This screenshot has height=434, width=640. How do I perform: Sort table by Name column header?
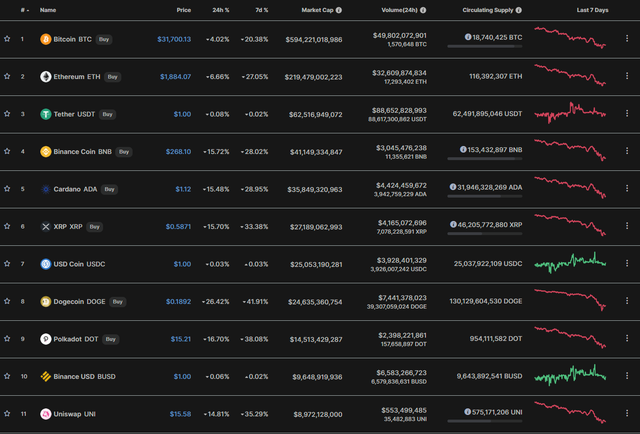48,10
